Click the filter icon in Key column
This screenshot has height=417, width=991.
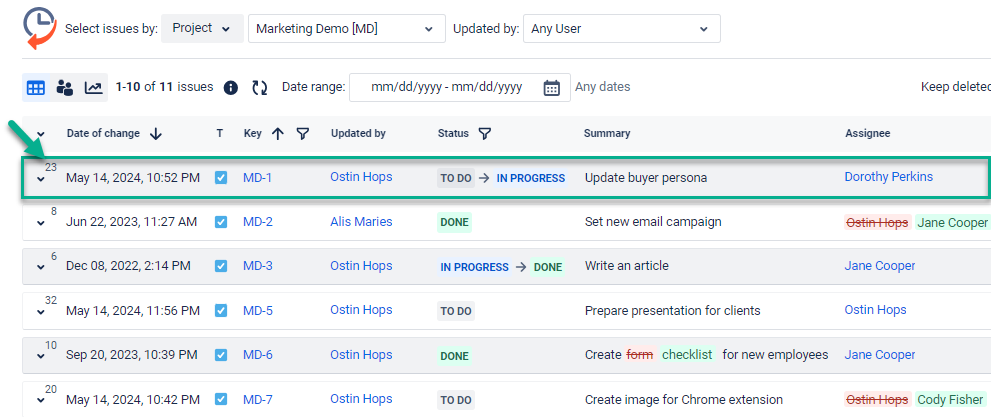click(303, 134)
